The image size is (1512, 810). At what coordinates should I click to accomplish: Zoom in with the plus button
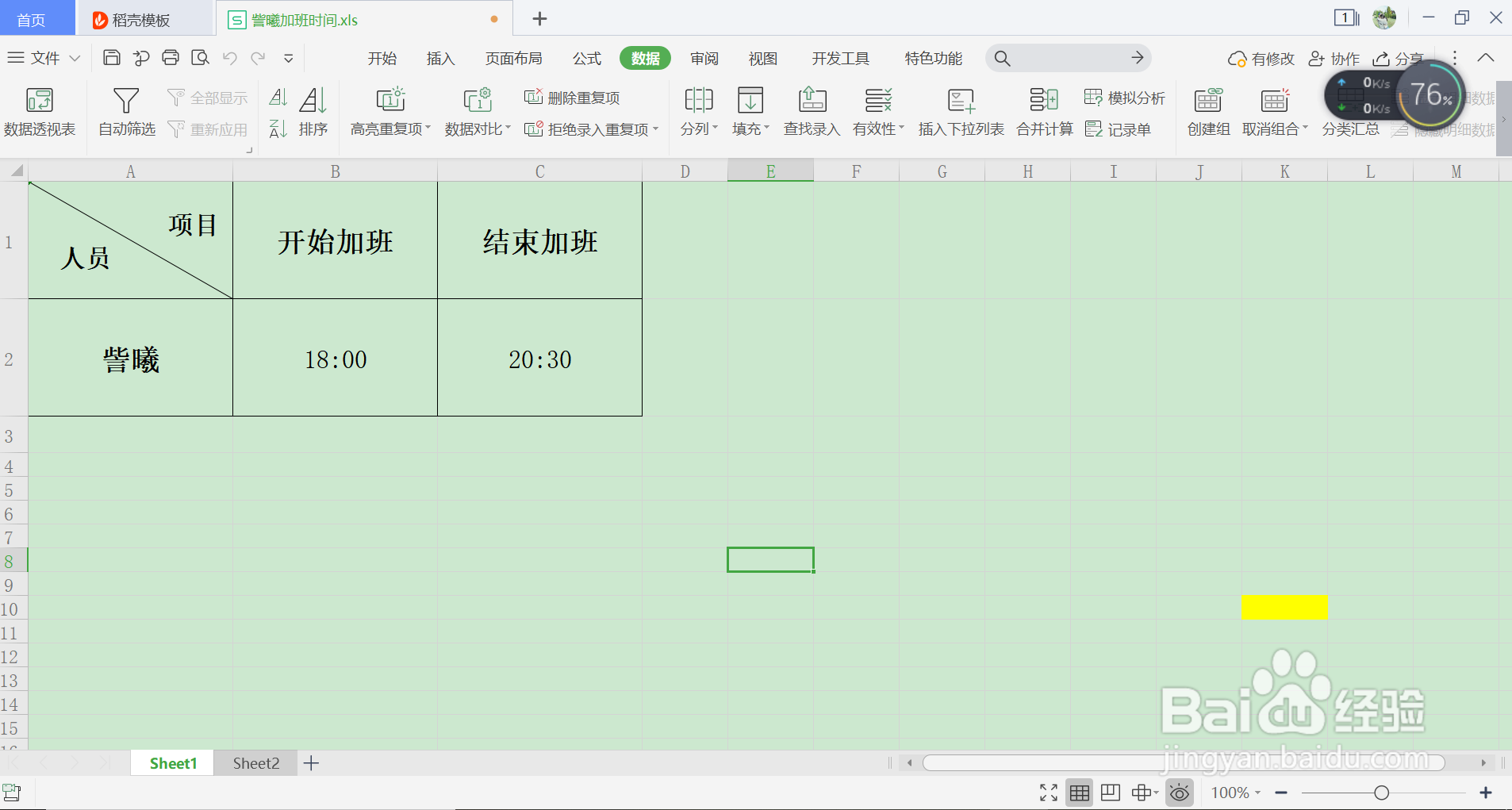coord(1486,793)
